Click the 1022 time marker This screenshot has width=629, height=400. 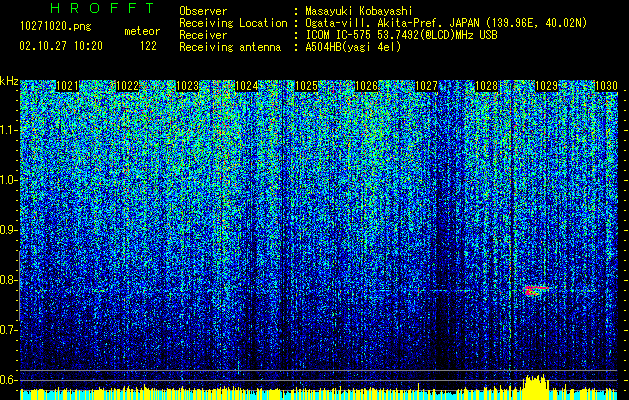127,86
